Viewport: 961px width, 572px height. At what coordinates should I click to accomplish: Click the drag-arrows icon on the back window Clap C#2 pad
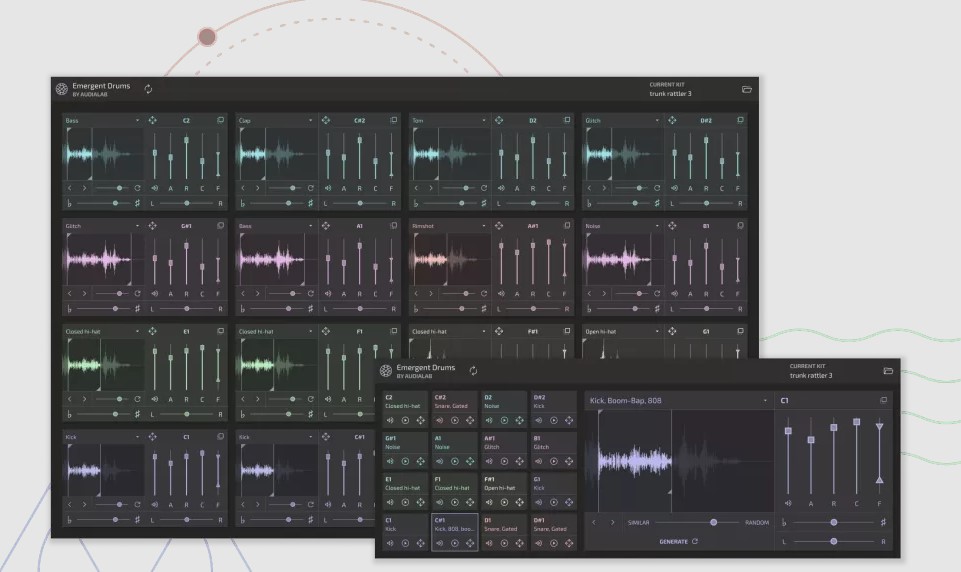(x=326, y=120)
